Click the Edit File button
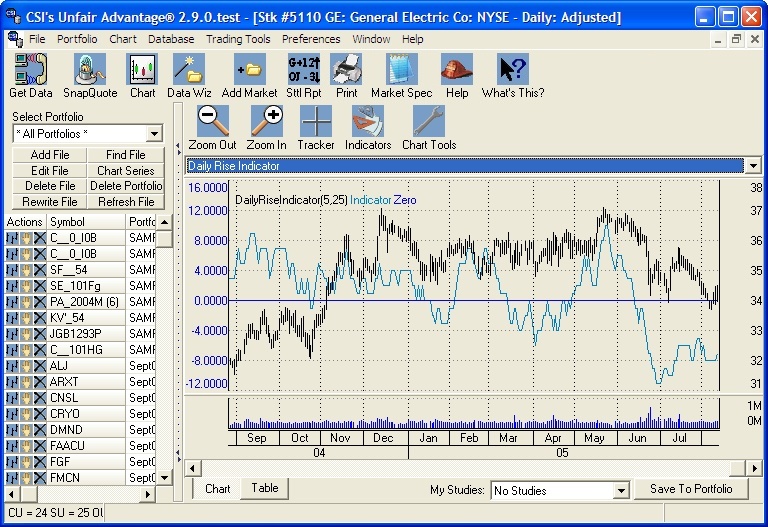This screenshot has width=768, height=527. point(50,170)
